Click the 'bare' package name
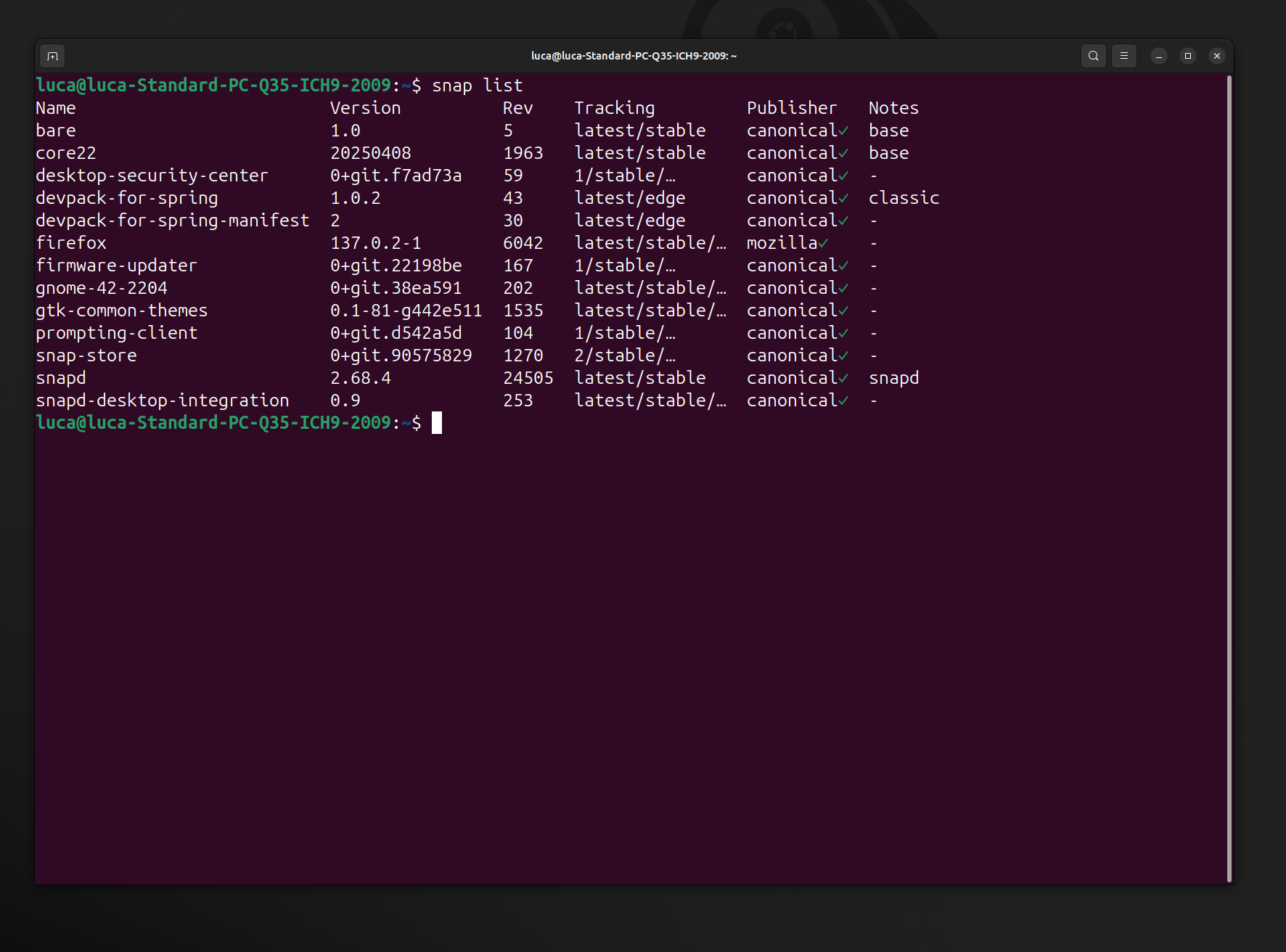This screenshot has width=1286, height=952. click(x=56, y=131)
